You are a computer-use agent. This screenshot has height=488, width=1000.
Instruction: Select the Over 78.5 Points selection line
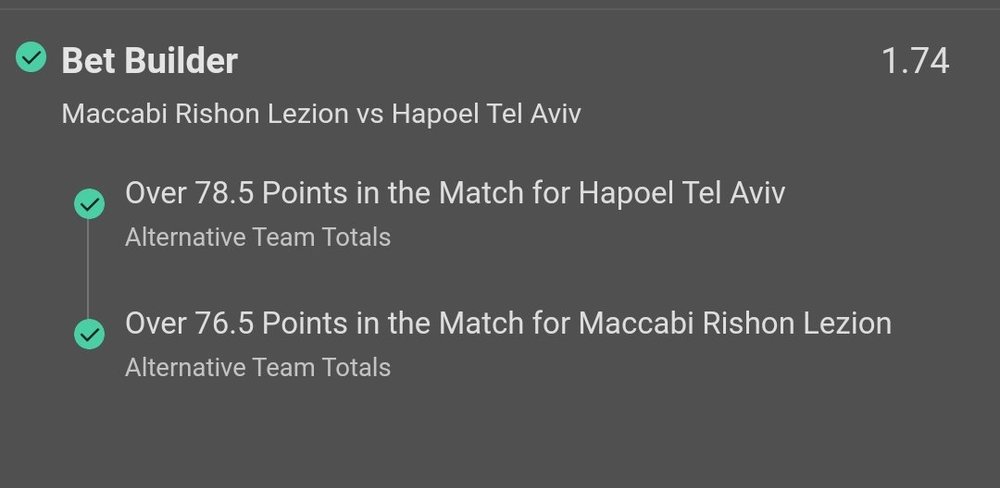(x=455, y=193)
